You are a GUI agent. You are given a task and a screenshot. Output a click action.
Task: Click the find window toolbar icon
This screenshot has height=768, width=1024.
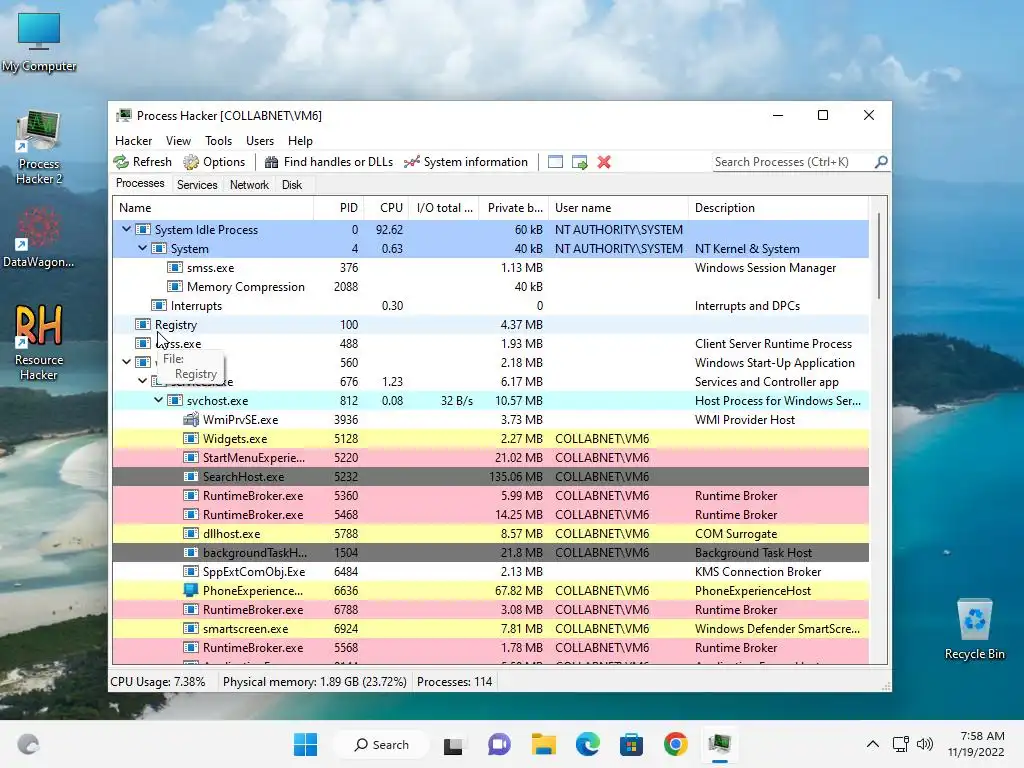coord(555,162)
